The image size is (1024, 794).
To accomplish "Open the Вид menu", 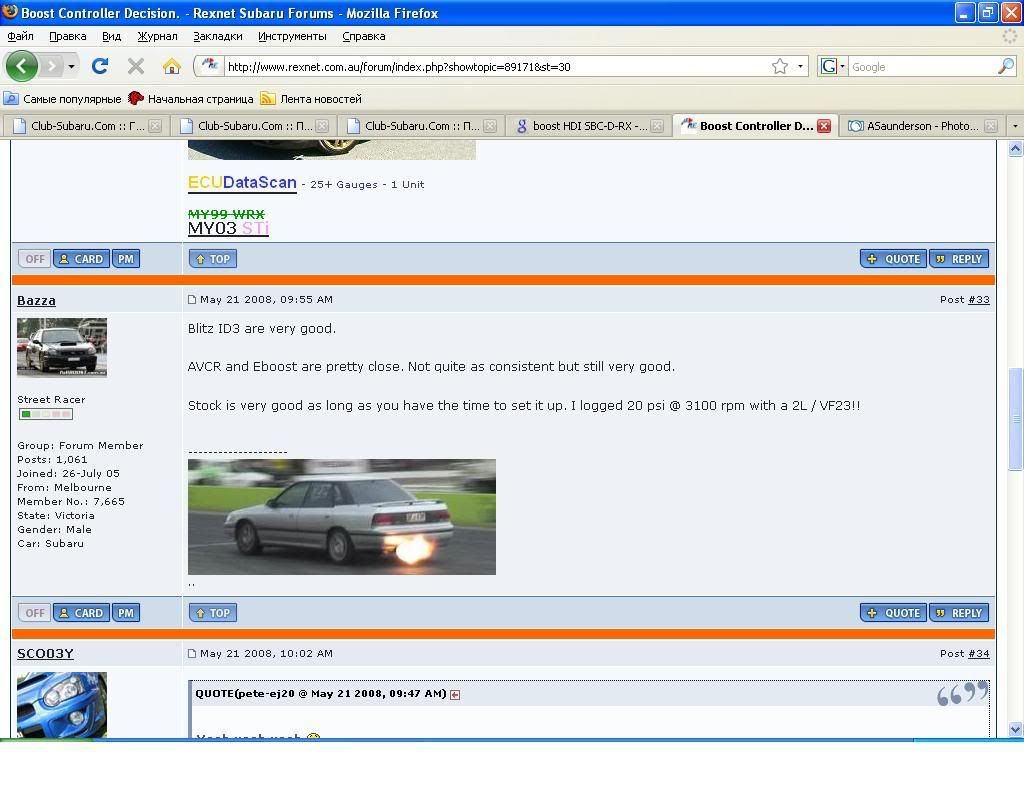I will pos(112,37).
